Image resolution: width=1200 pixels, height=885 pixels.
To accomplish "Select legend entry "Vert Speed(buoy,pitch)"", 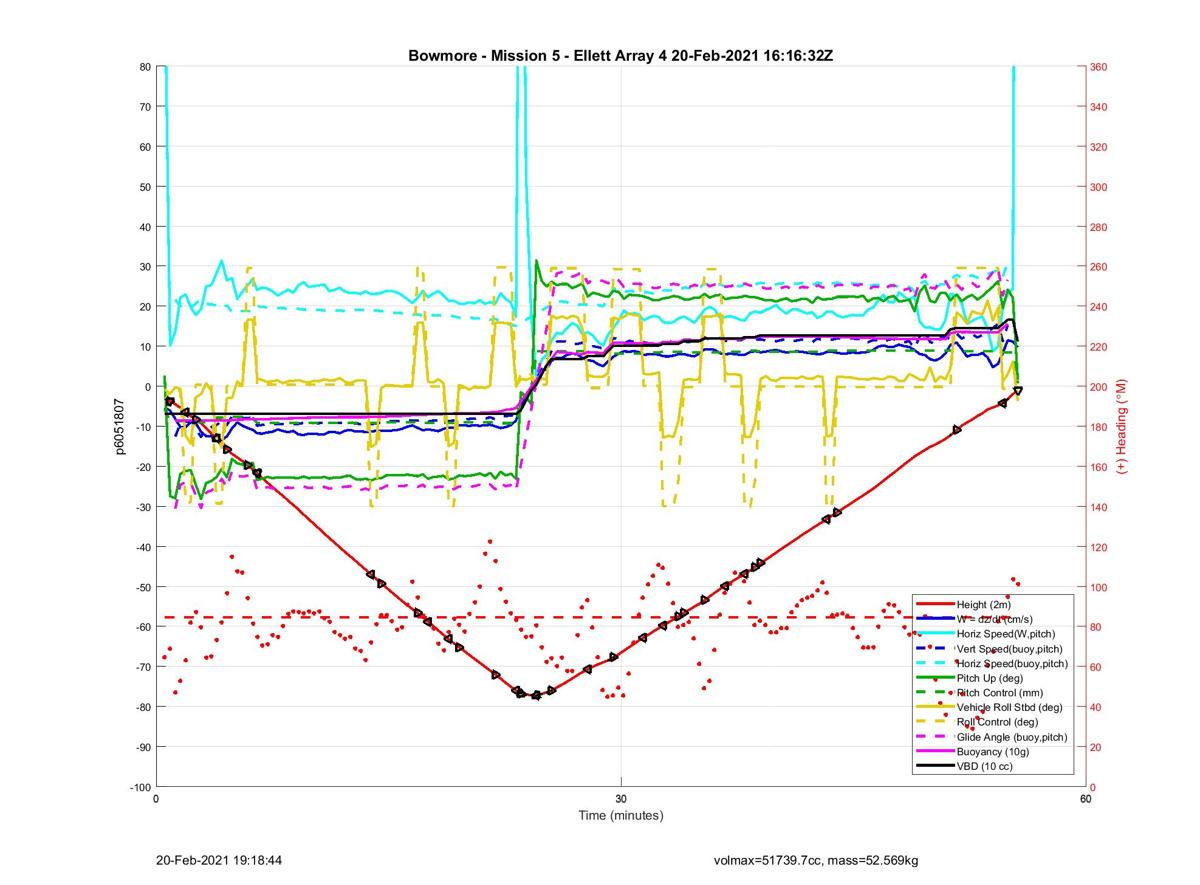I will 1010,649.
